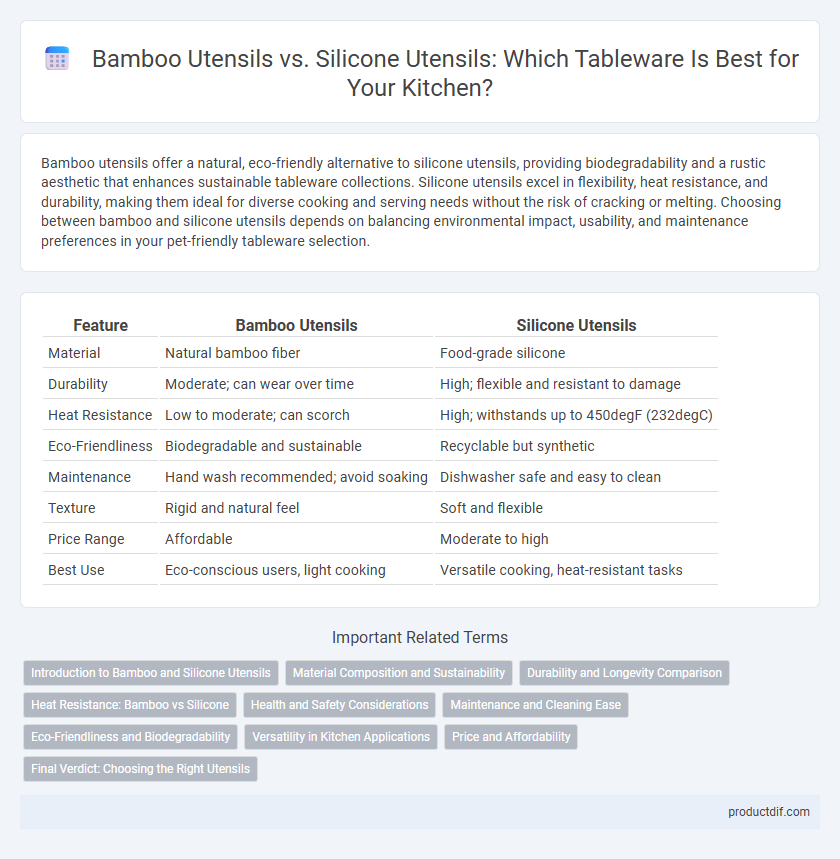Select the Heat Resistance table row label

pyautogui.click(x=100, y=415)
